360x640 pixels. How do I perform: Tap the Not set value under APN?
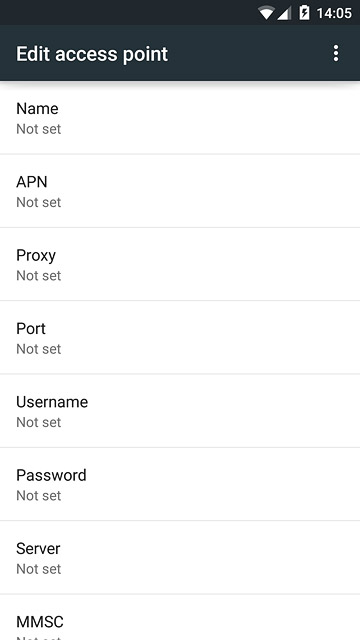click(39, 202)
